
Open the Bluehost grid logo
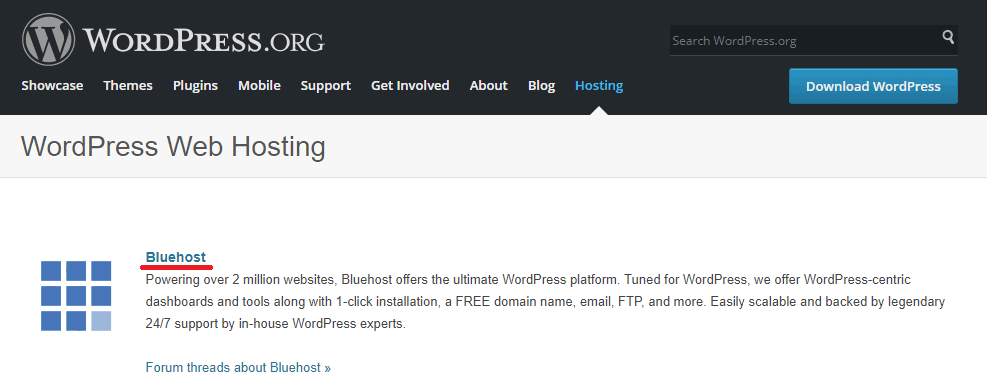(x=76, y=295)
